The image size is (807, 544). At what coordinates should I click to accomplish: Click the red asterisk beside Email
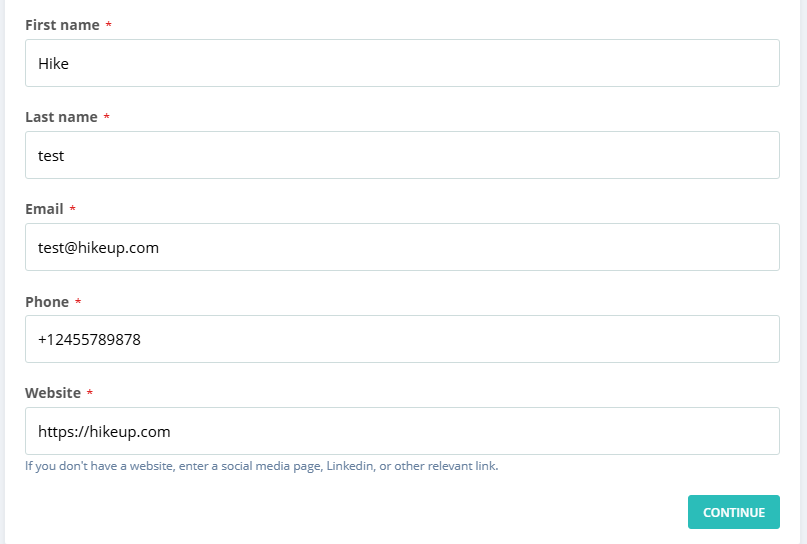[x=72, y=209]
